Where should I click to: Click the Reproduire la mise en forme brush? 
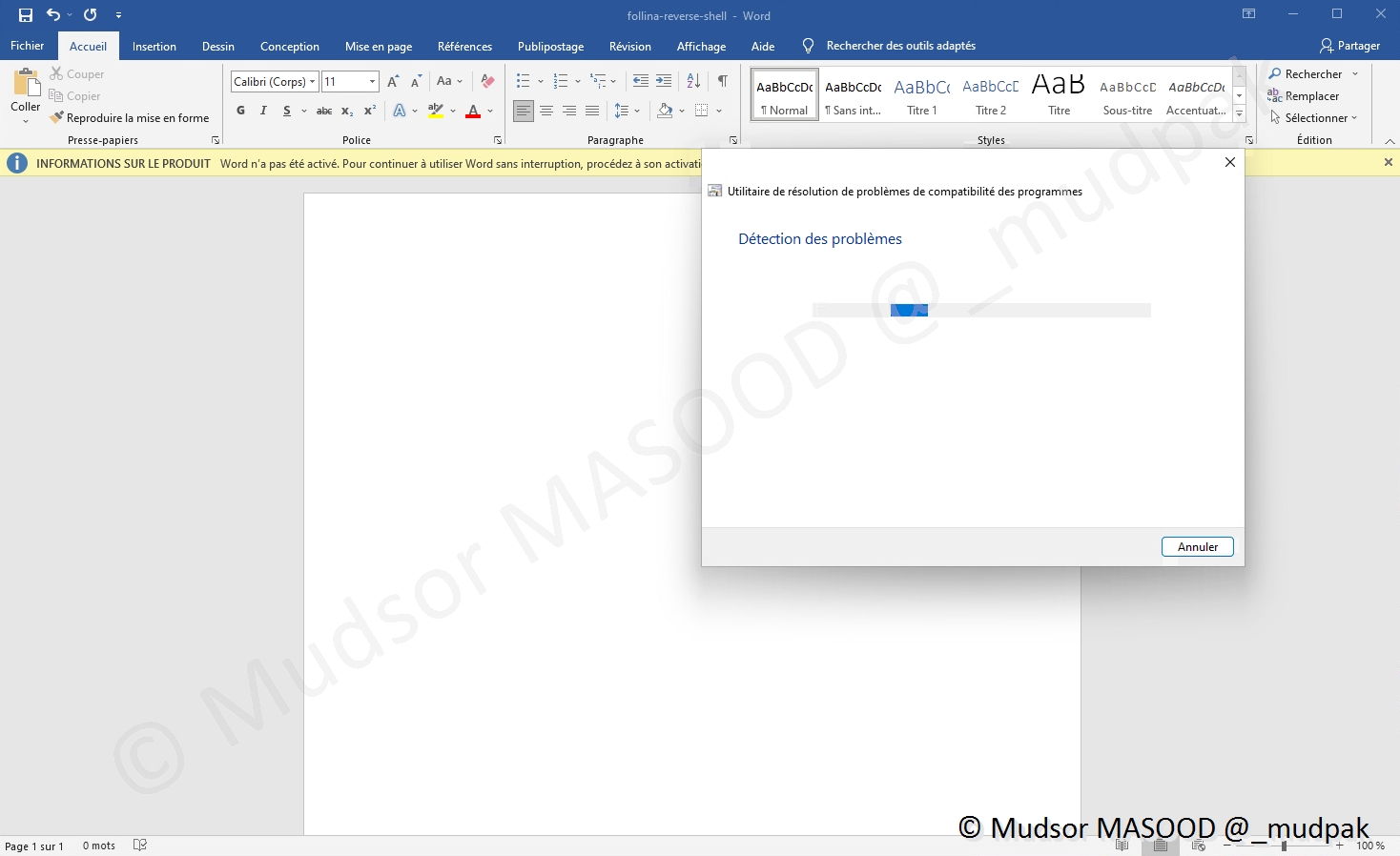tap(130, 118)
